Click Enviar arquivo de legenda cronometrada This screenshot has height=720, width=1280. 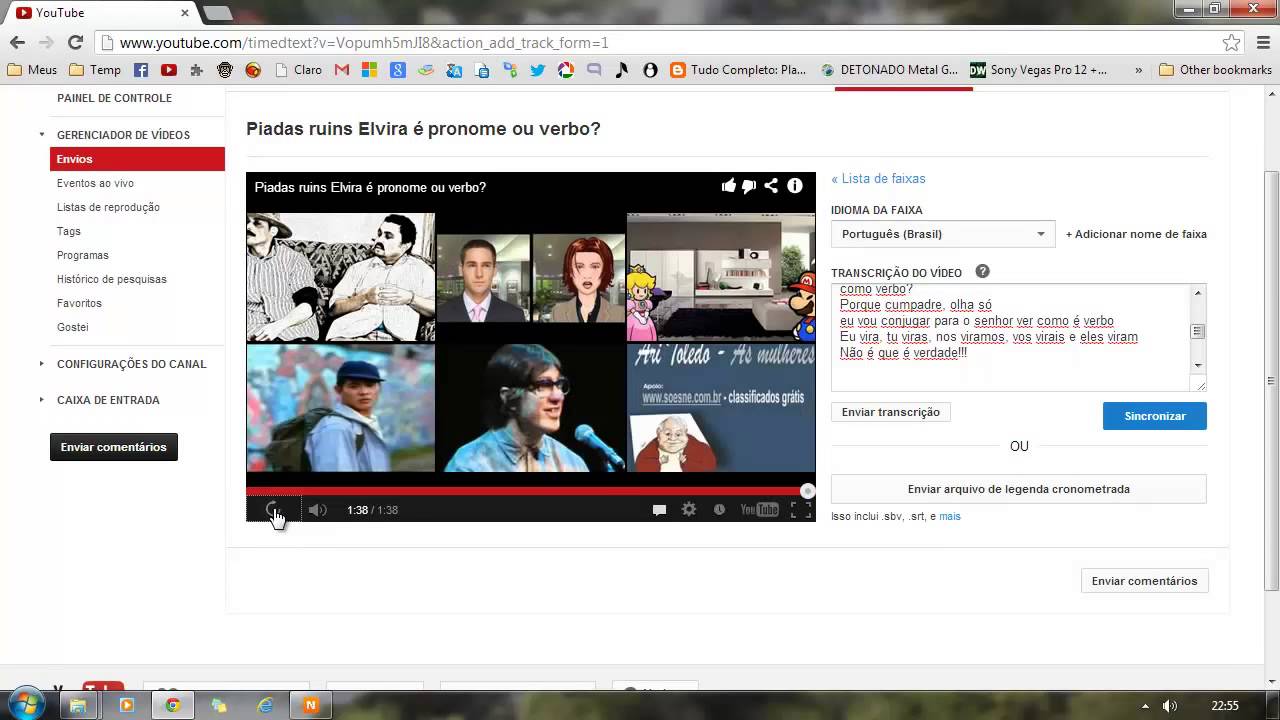point(1019,489)
